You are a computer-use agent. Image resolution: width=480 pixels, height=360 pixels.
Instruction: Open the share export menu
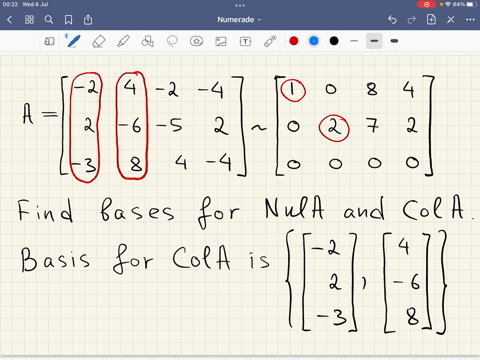88,20
